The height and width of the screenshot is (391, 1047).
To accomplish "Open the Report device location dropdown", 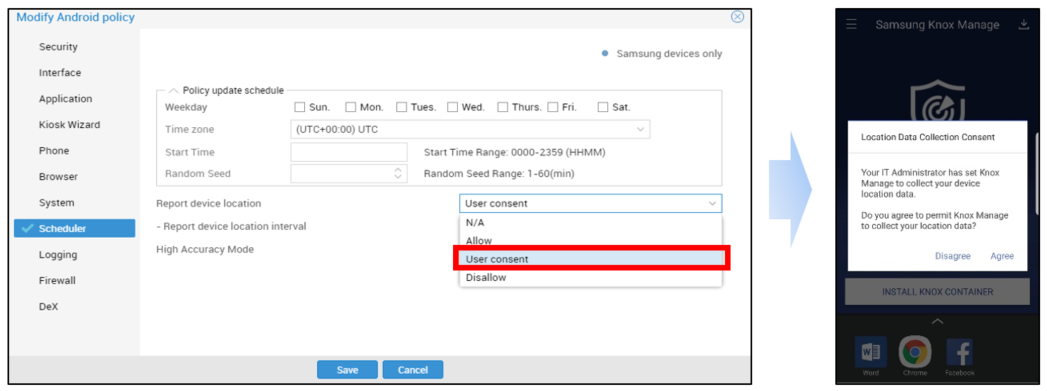I will [x=590, y=204].
